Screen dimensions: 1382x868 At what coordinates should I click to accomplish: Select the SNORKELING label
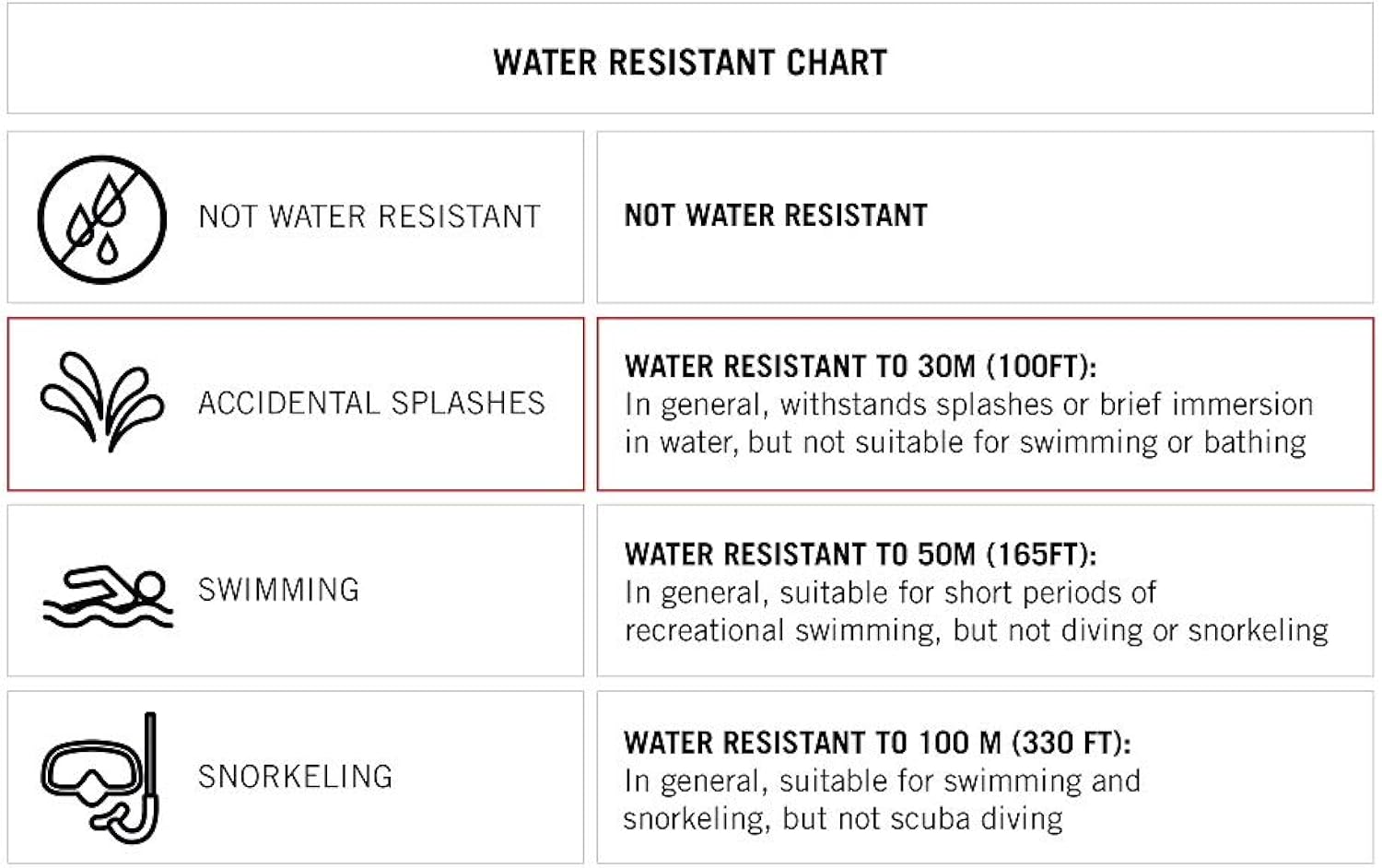point(295,777)
